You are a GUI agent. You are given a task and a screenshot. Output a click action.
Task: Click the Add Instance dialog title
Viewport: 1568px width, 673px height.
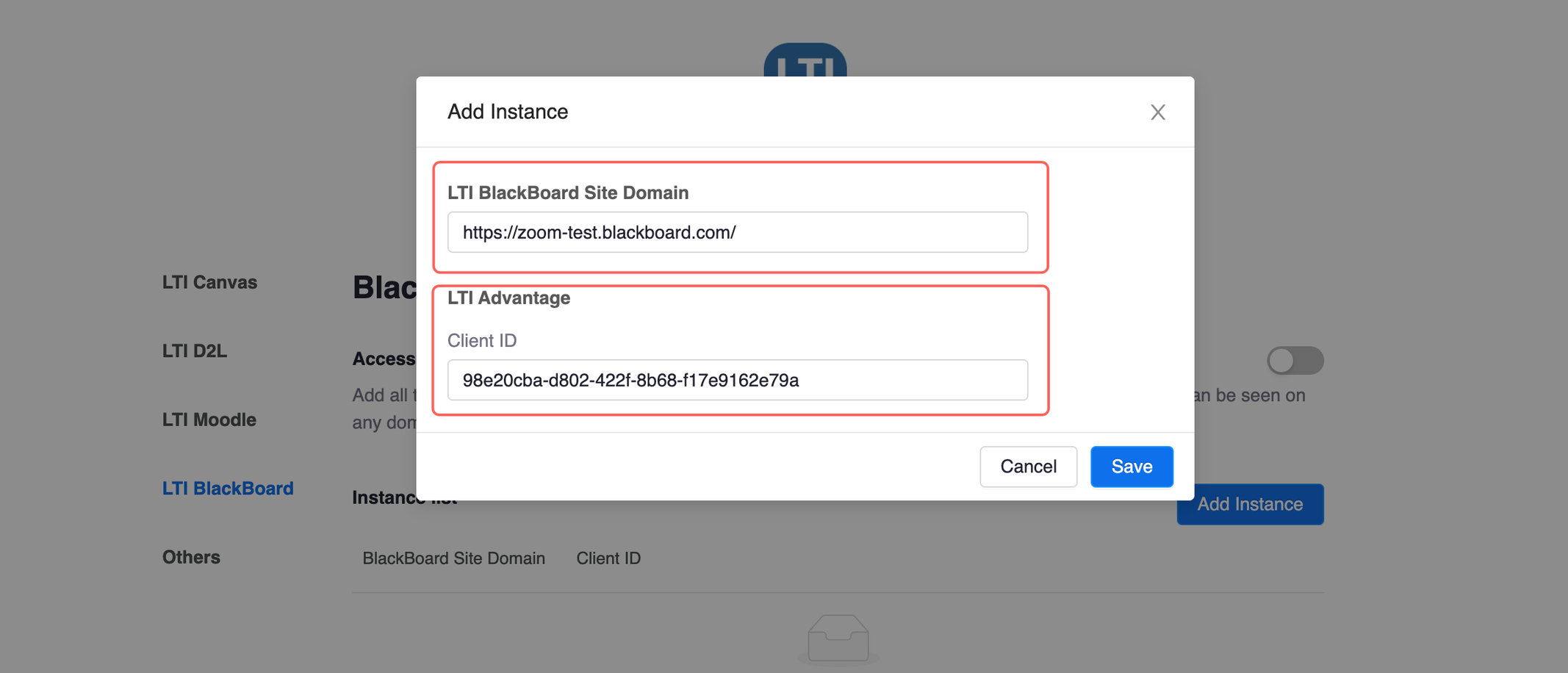coord(508,112)
